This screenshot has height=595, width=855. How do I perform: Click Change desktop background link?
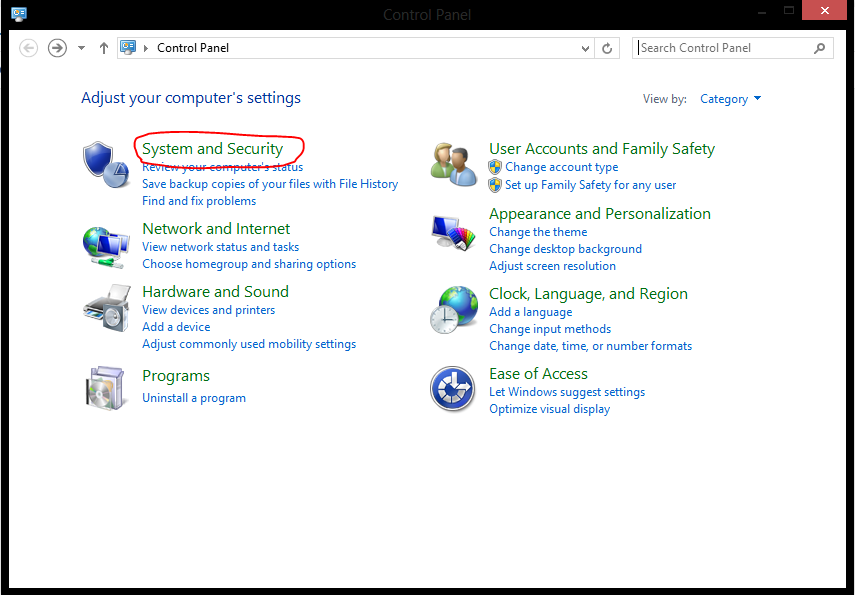click(x=565, y=249)
